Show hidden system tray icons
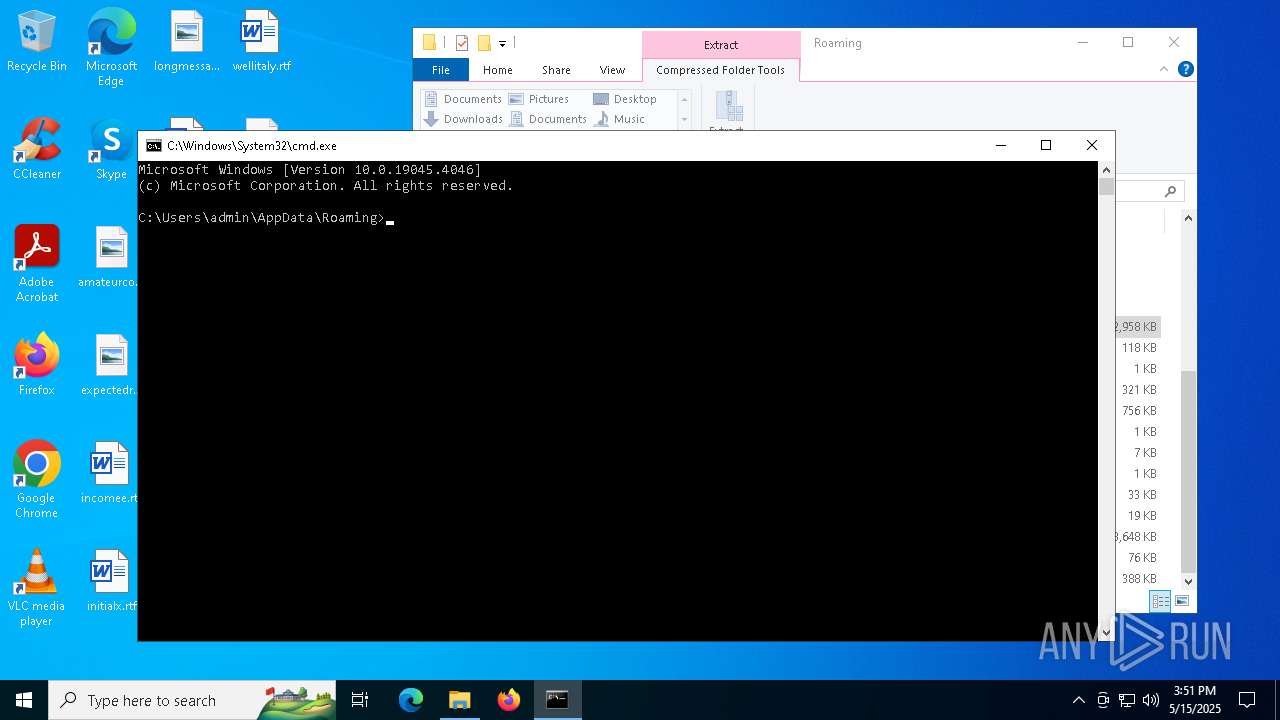 tap(1079, 700)
